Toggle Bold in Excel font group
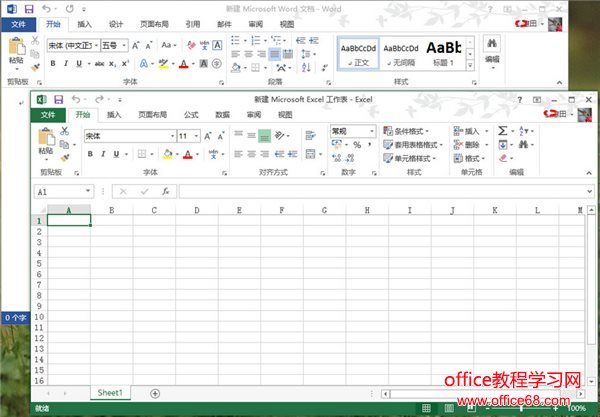The width and height of the screenshot is (600, 417). pyautogui.click(x=90, y=154)
